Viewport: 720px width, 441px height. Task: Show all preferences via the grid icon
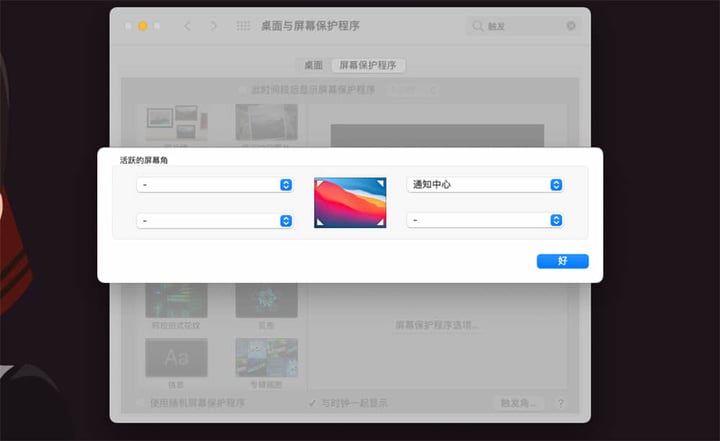[x=243, y=26]
